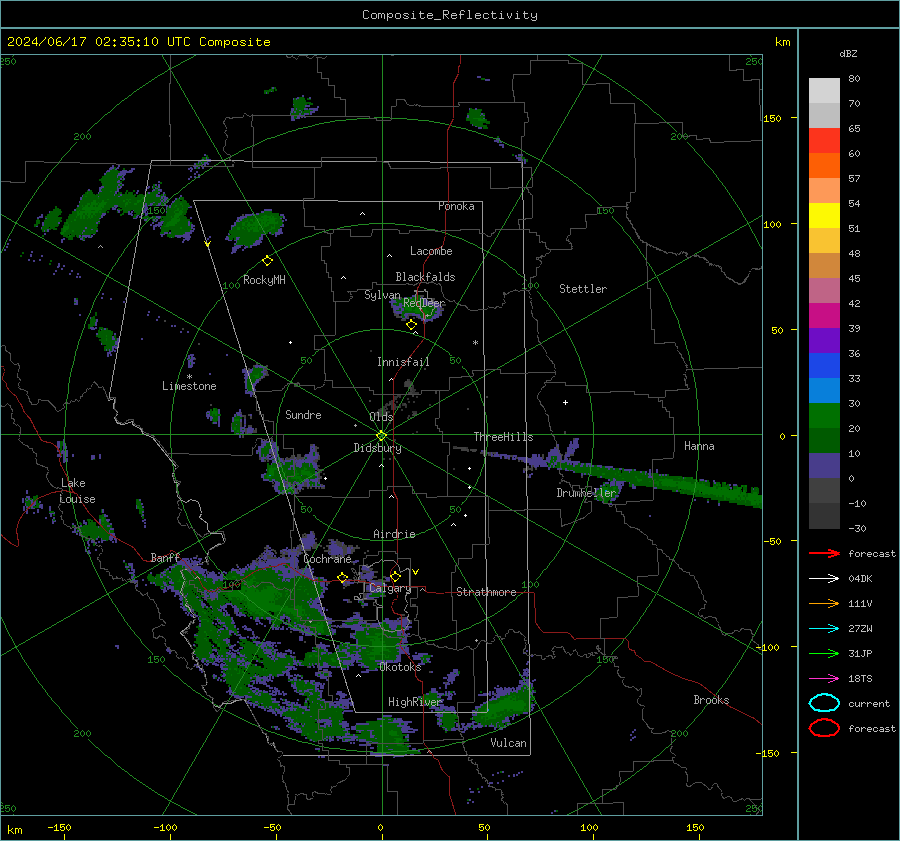Click the Banff town label
Screen dimensions: 900x841
coord(165,557)
